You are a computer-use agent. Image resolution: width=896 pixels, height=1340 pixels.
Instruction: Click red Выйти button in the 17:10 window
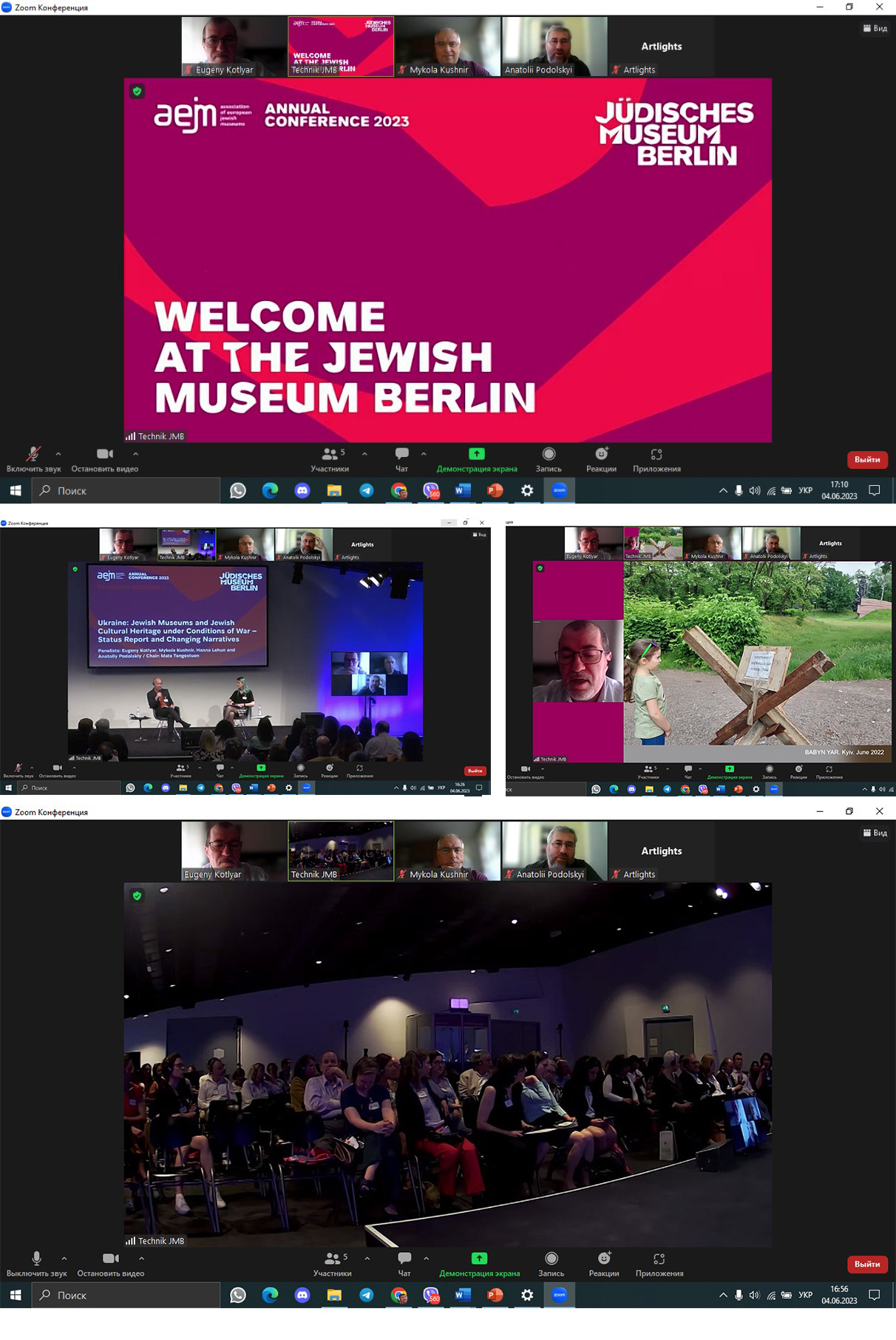pyautogui.click(x=867, y=460)
